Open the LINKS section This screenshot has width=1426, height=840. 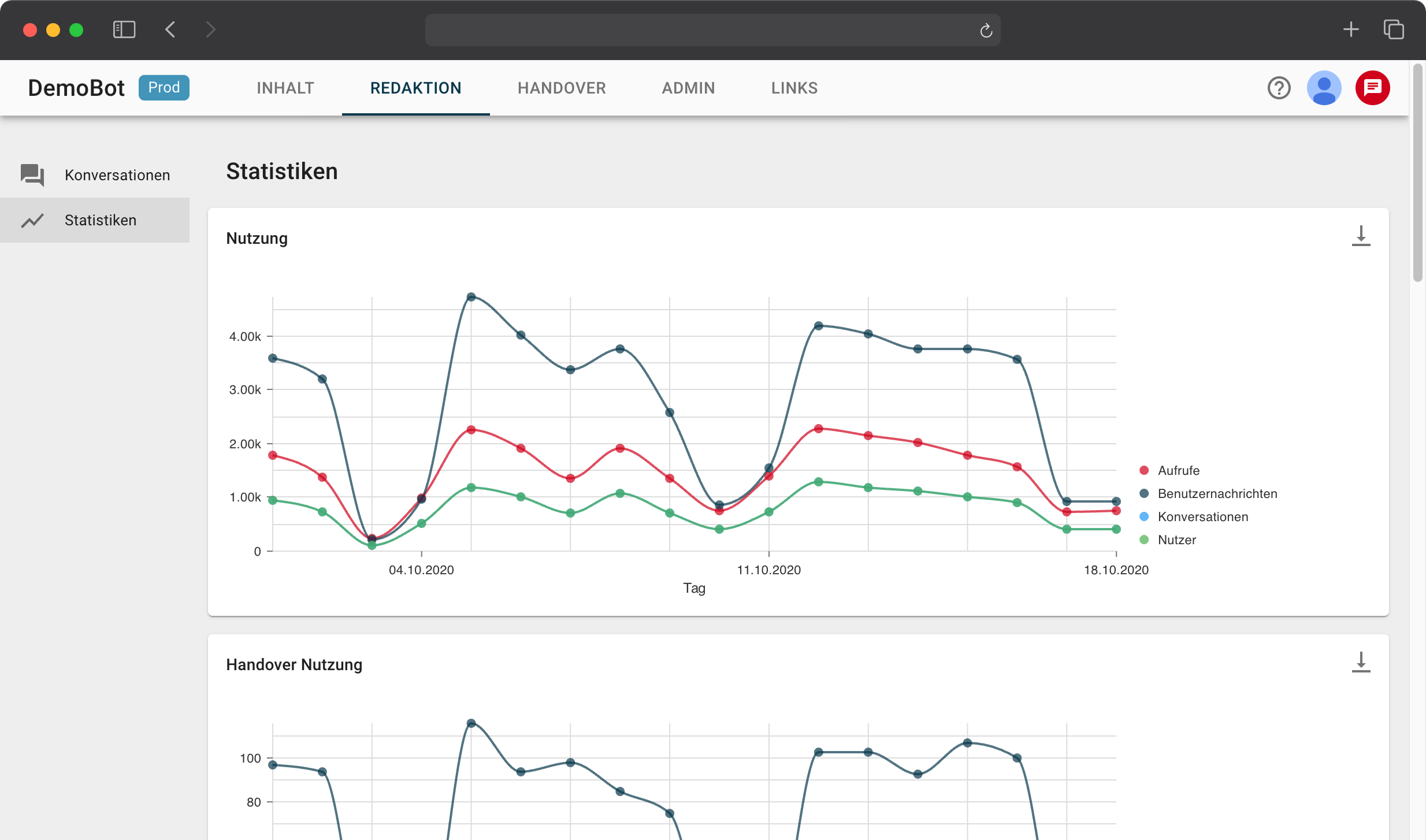(x=795, y=88)
